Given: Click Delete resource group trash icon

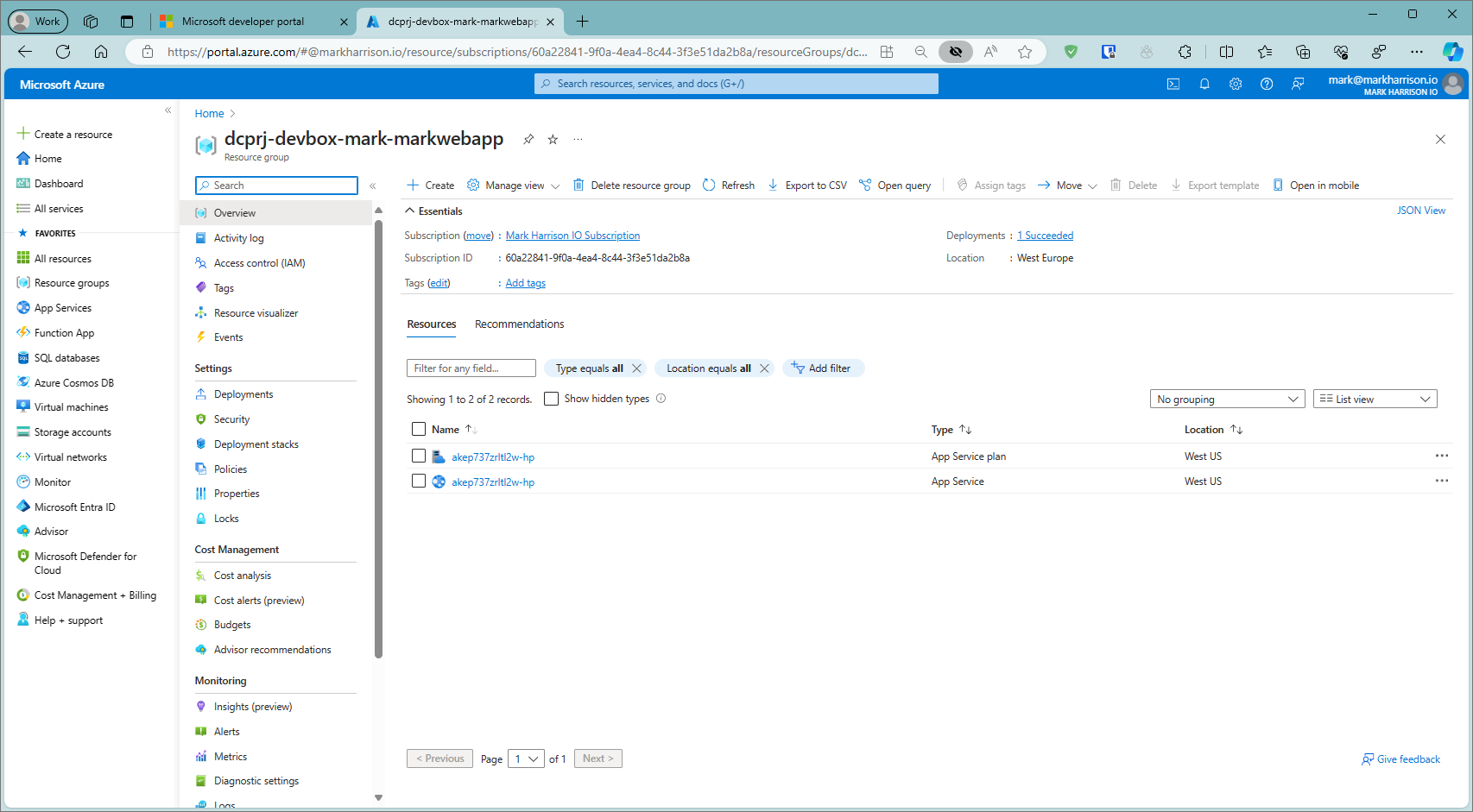Looking at the screenshot, I should tap(578, 185).
